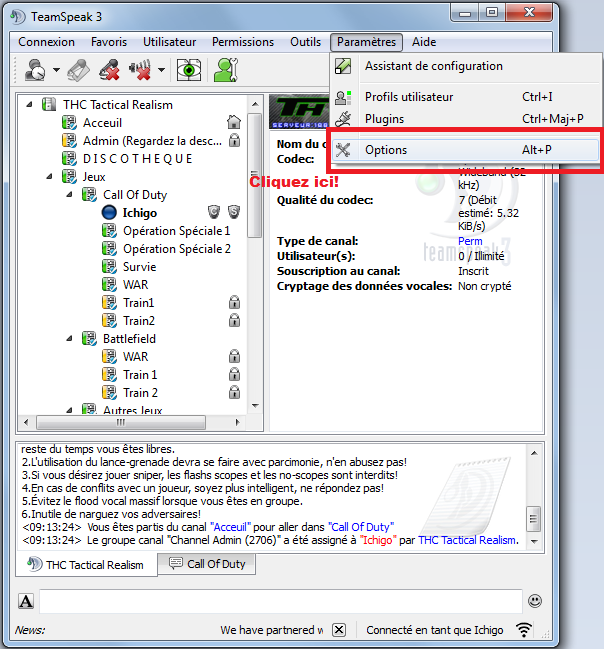The height and width of the screenshot is (649, 604).
Task: Select Train 2 under Battlefield
Action: [141, 393]
